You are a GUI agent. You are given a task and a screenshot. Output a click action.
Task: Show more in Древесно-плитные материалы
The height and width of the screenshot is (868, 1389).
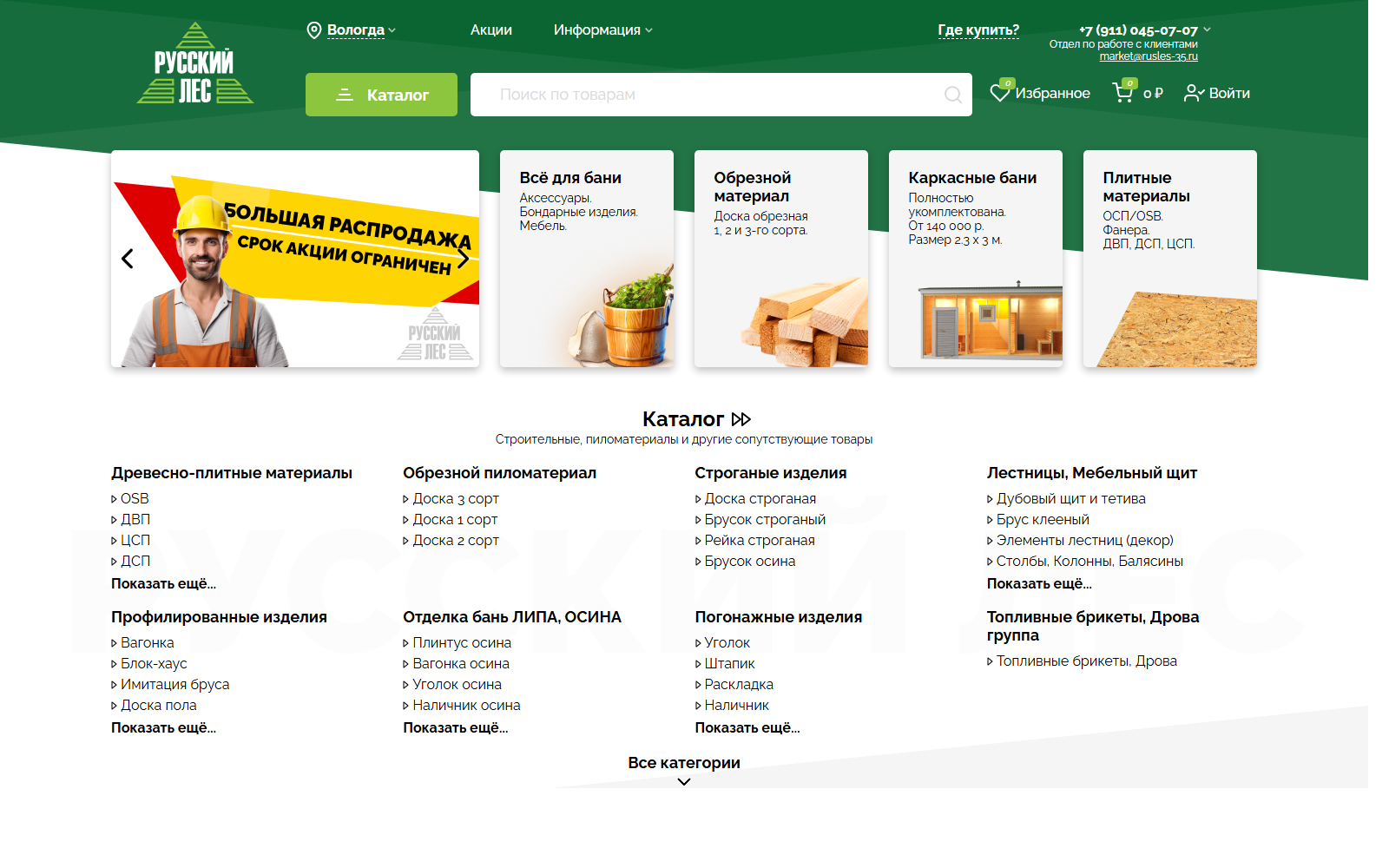click(x=163, y=583)
